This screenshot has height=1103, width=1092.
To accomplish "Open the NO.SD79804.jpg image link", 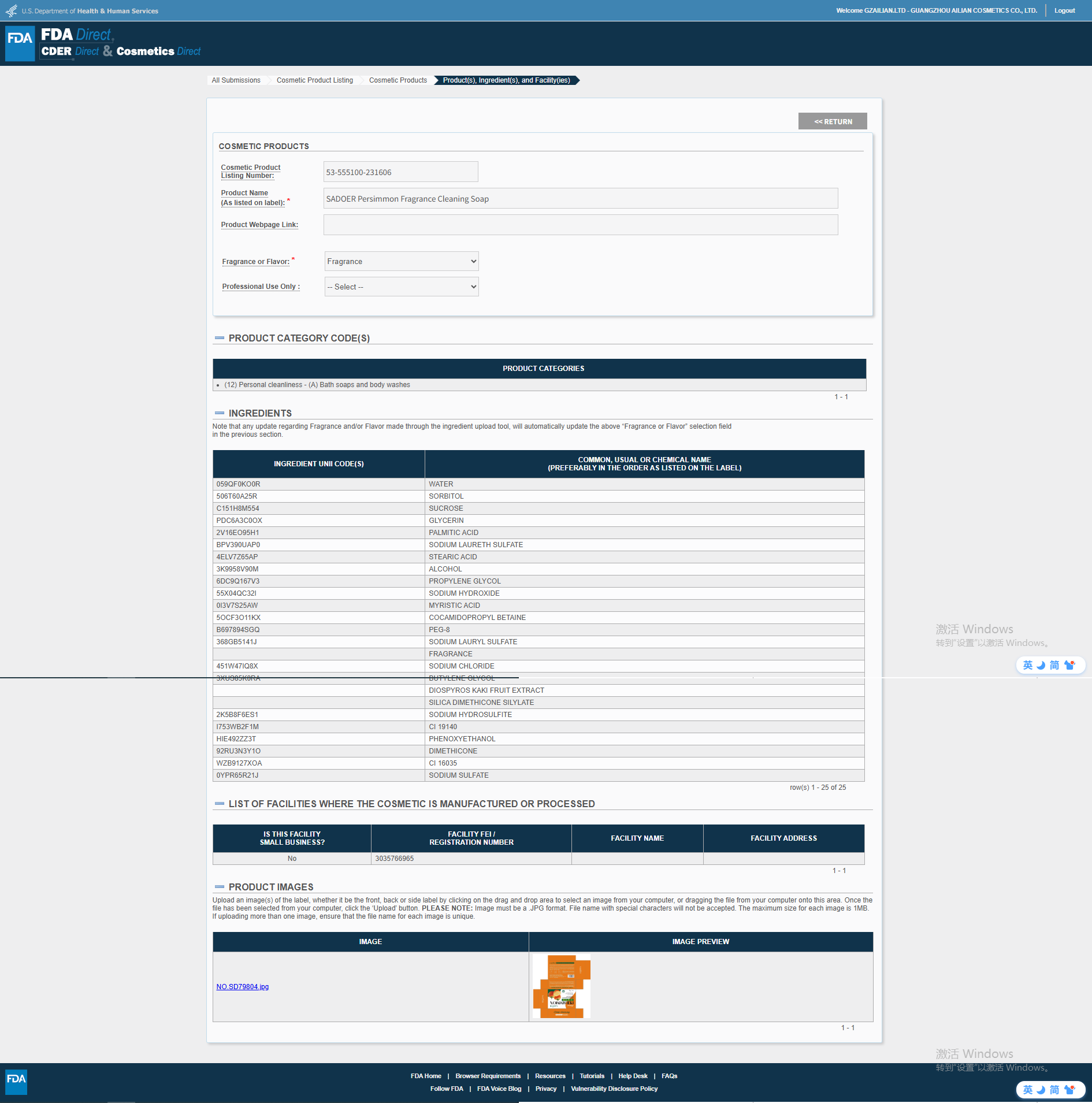I will coord(242,987).
